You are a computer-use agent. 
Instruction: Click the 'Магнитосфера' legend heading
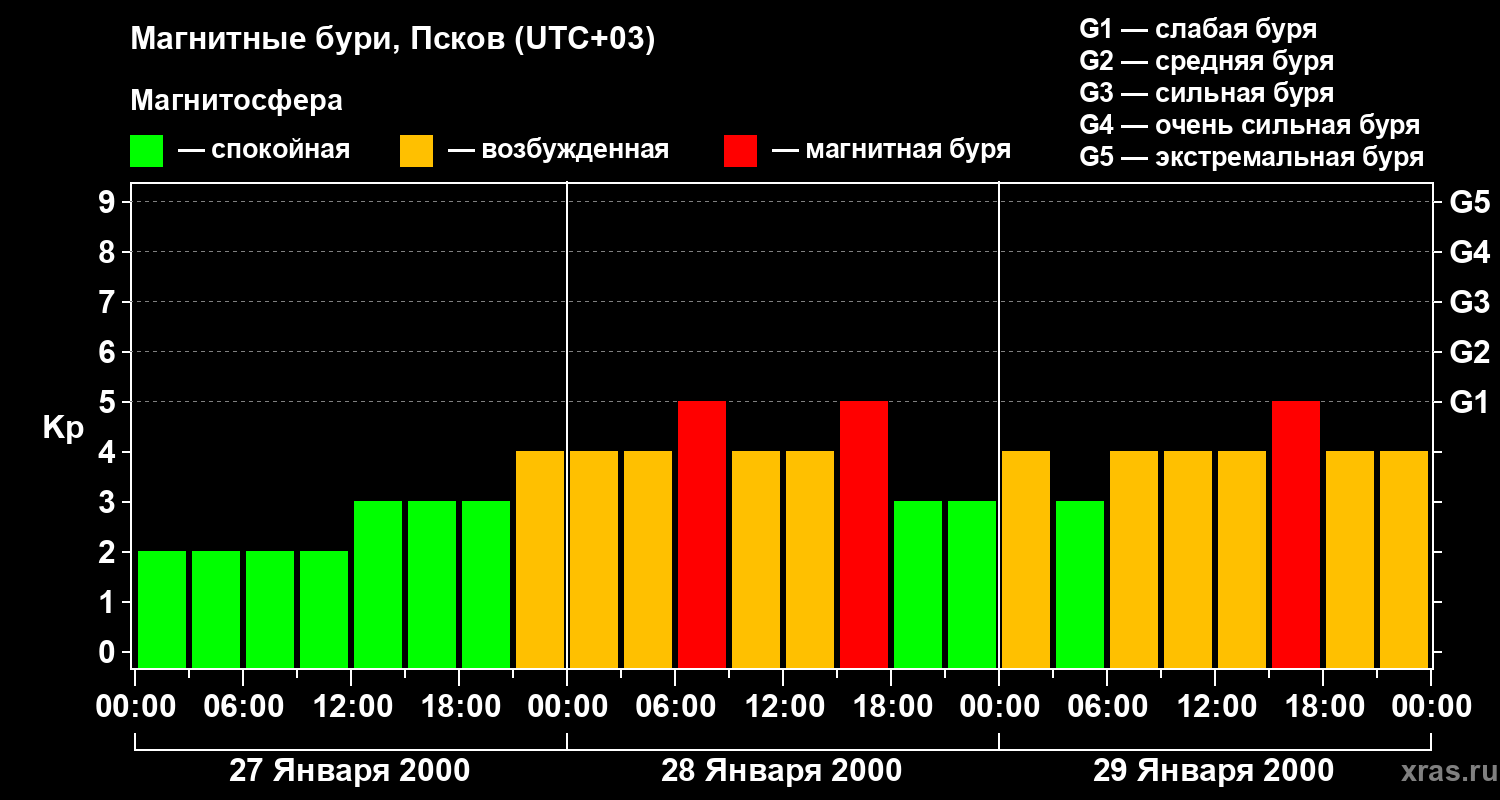[236, 101]
